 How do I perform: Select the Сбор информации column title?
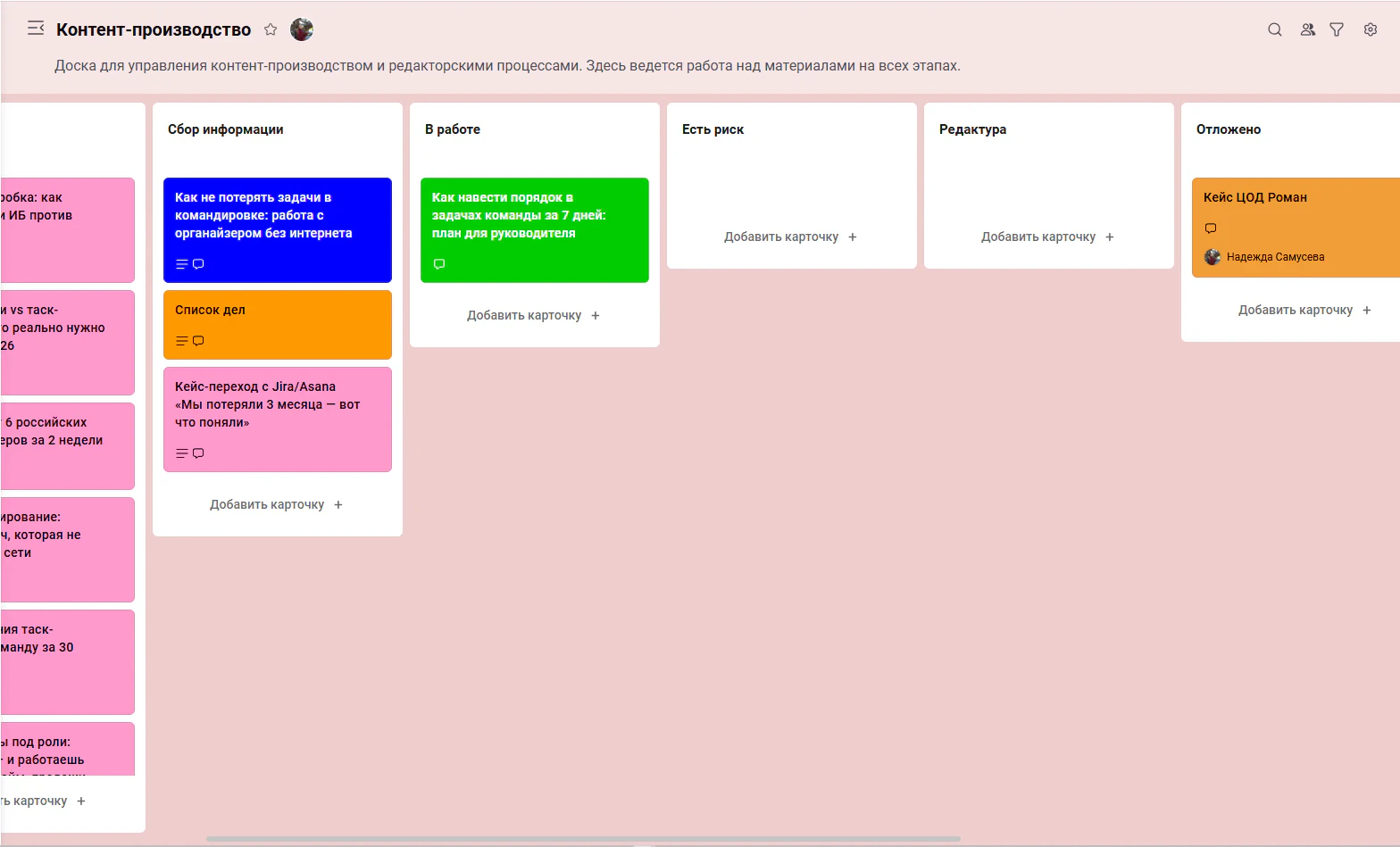click(226, 129)
